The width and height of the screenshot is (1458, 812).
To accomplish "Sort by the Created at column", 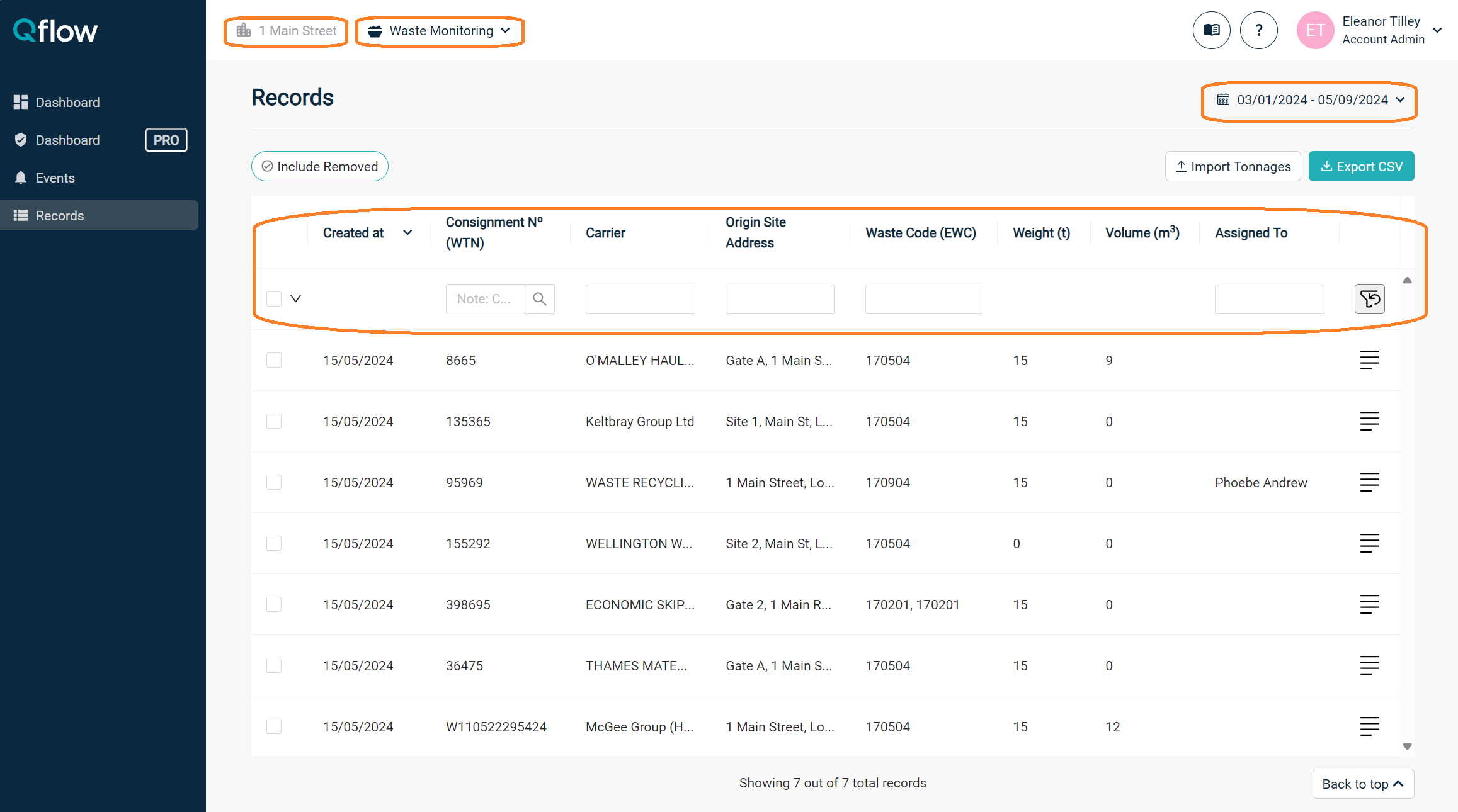I will (x=368, y=233).
